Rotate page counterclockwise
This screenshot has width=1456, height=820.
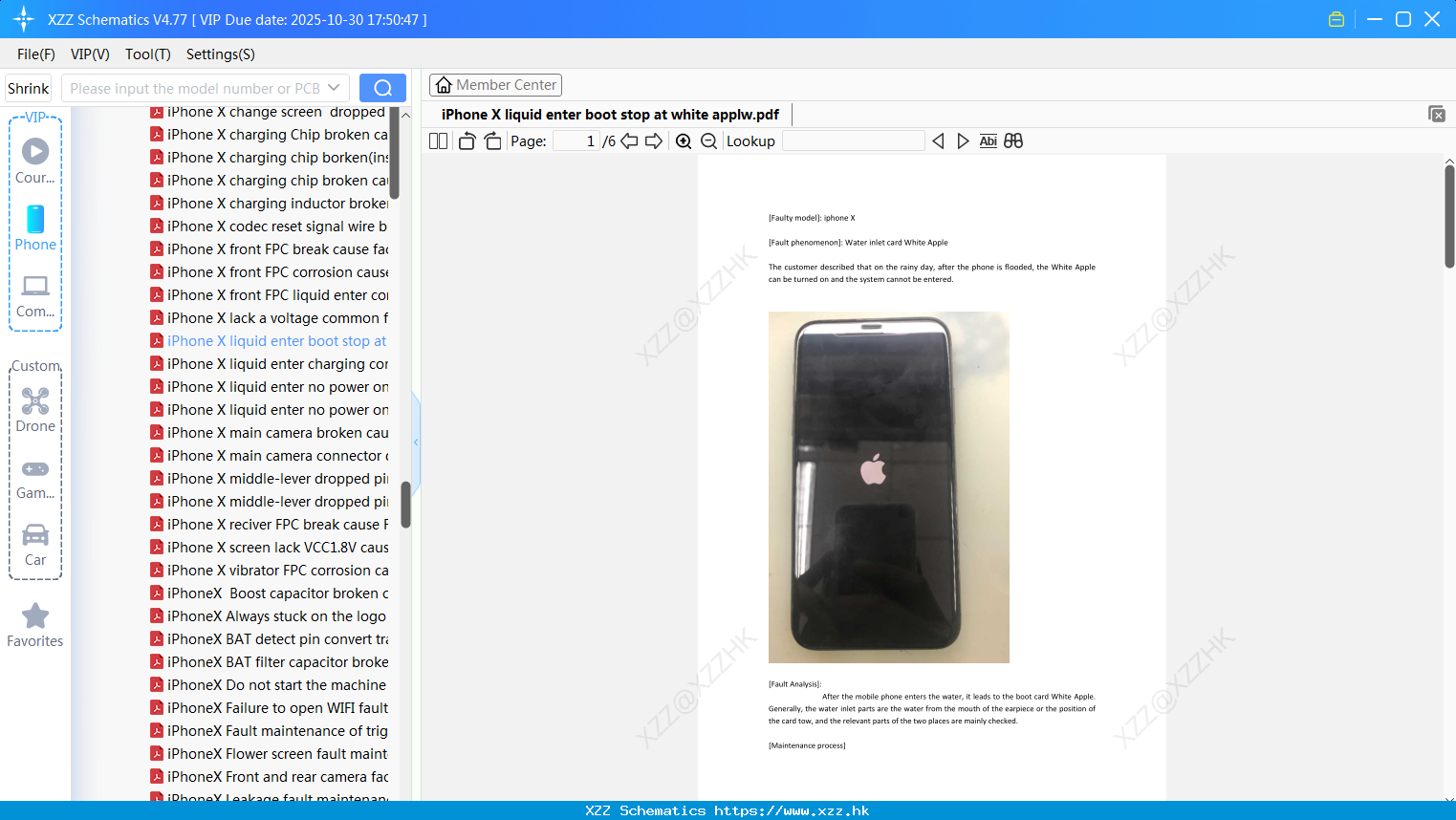[467, 141]
